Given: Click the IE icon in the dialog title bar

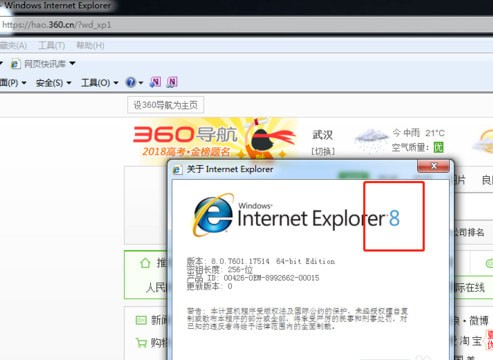Looking at the screenshot, I should pos(177,169).
